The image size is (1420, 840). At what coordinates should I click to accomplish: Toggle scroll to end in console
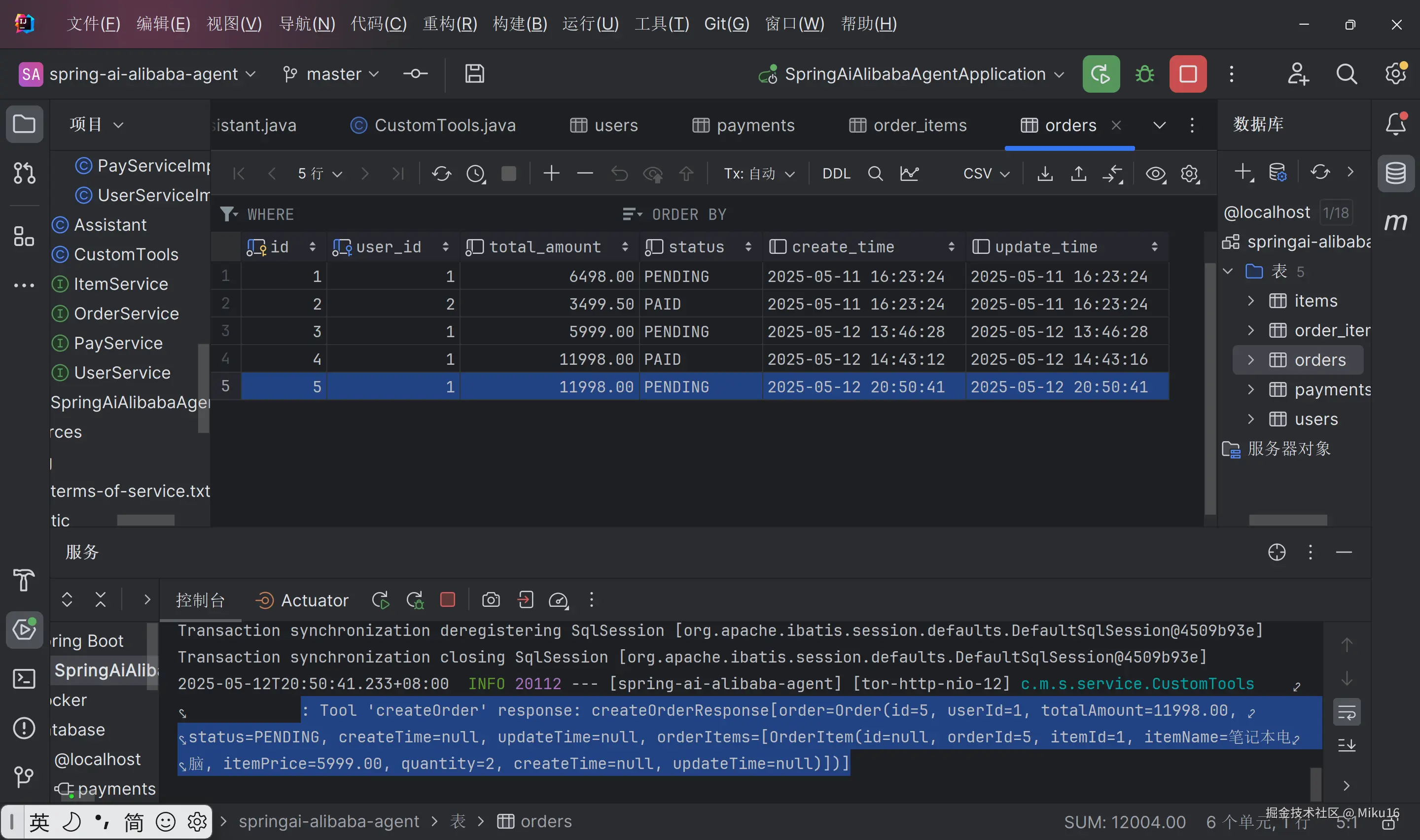(x=1347, y=745)
